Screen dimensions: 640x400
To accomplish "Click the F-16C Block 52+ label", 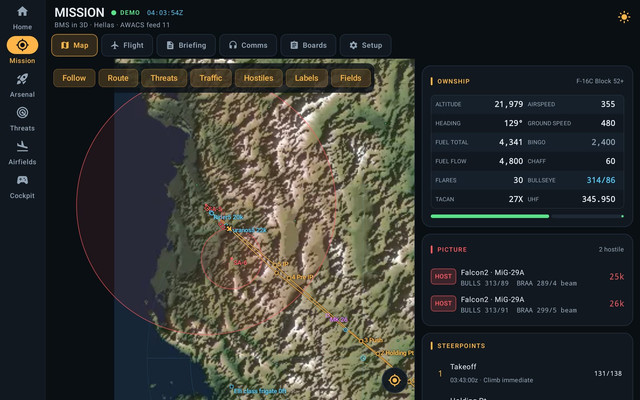I will (x=600, y=81).
